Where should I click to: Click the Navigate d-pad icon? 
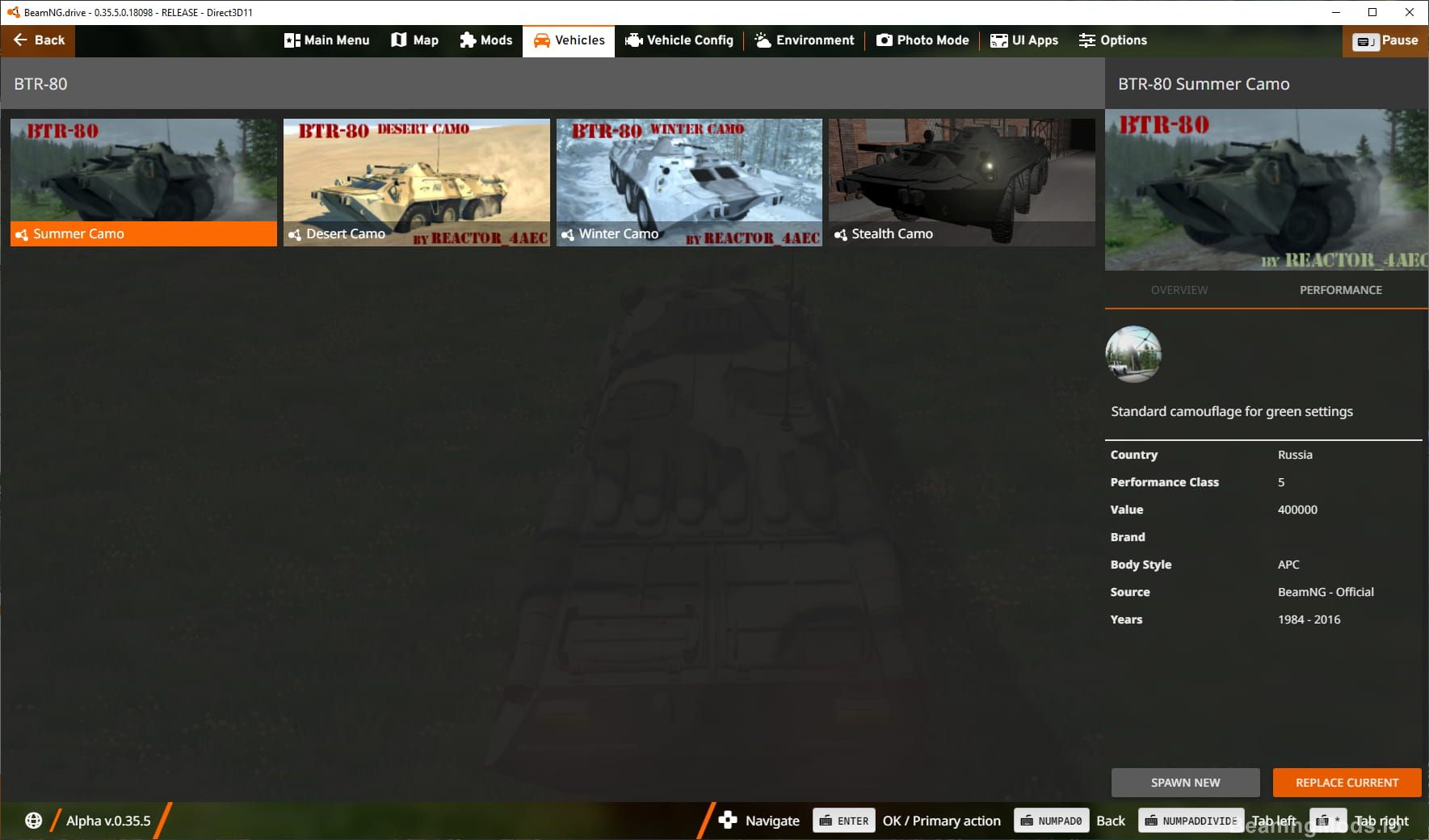[x=728, y=820]
